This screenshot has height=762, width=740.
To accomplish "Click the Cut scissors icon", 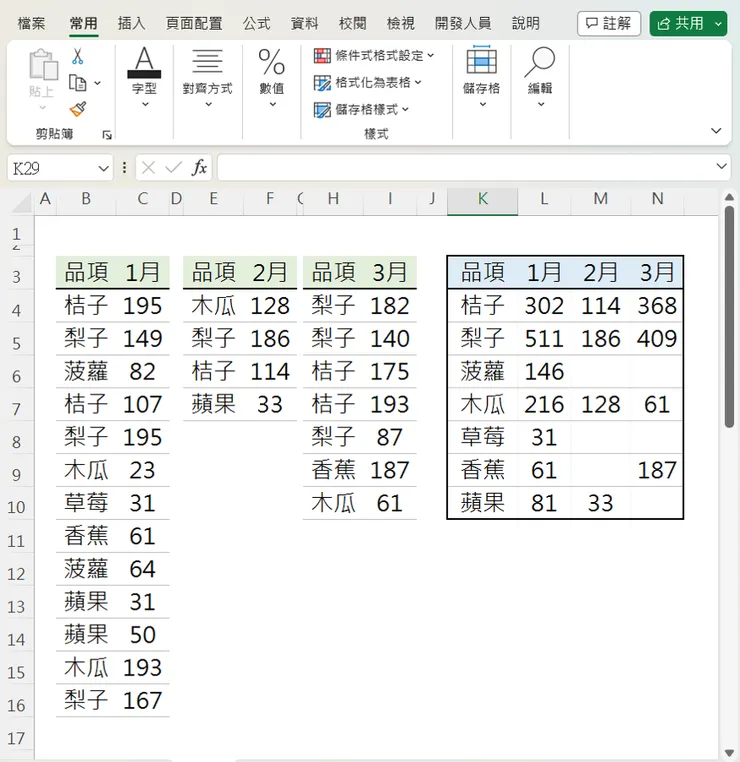I will pyautogui.click(x=77, y=56).
